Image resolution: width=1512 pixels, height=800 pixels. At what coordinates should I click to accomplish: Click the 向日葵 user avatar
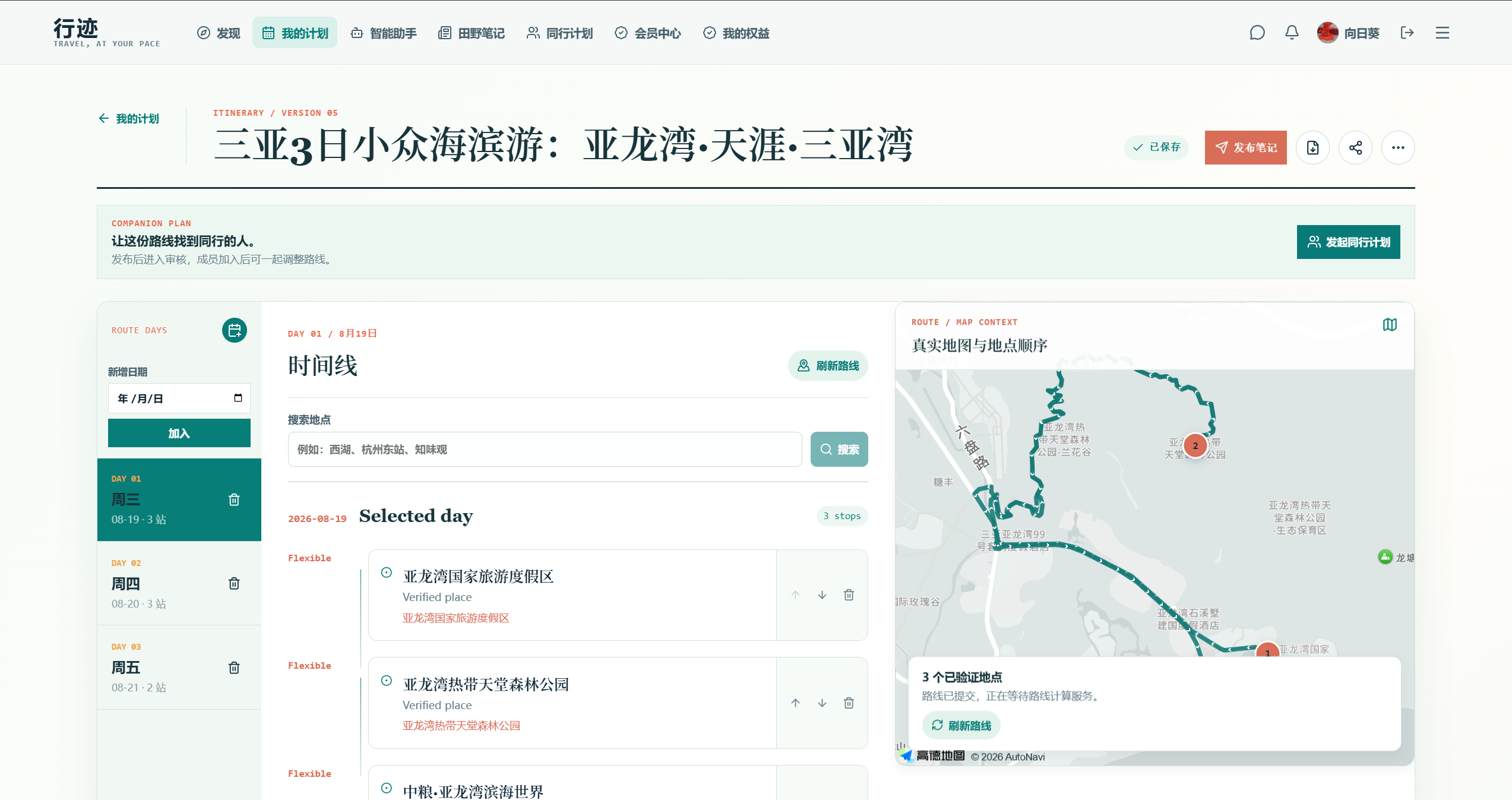1327,33
